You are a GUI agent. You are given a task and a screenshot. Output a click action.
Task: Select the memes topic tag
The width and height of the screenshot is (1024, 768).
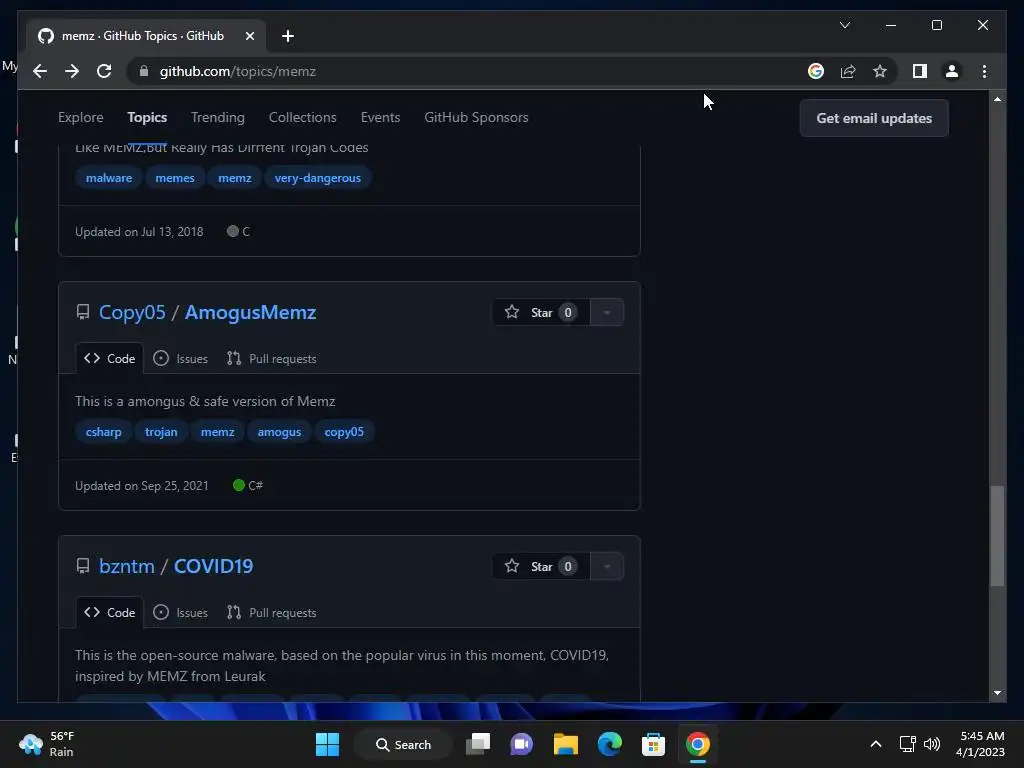[x=174, y=178]
